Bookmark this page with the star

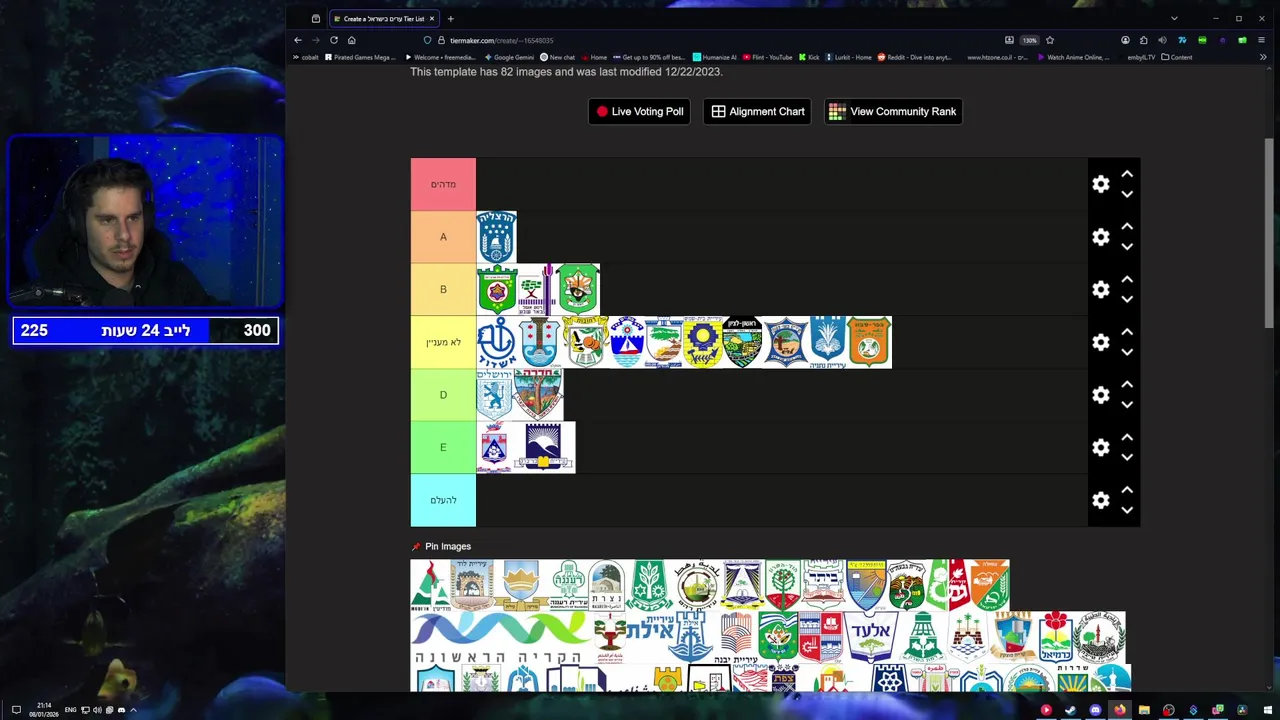point(1050,40)
